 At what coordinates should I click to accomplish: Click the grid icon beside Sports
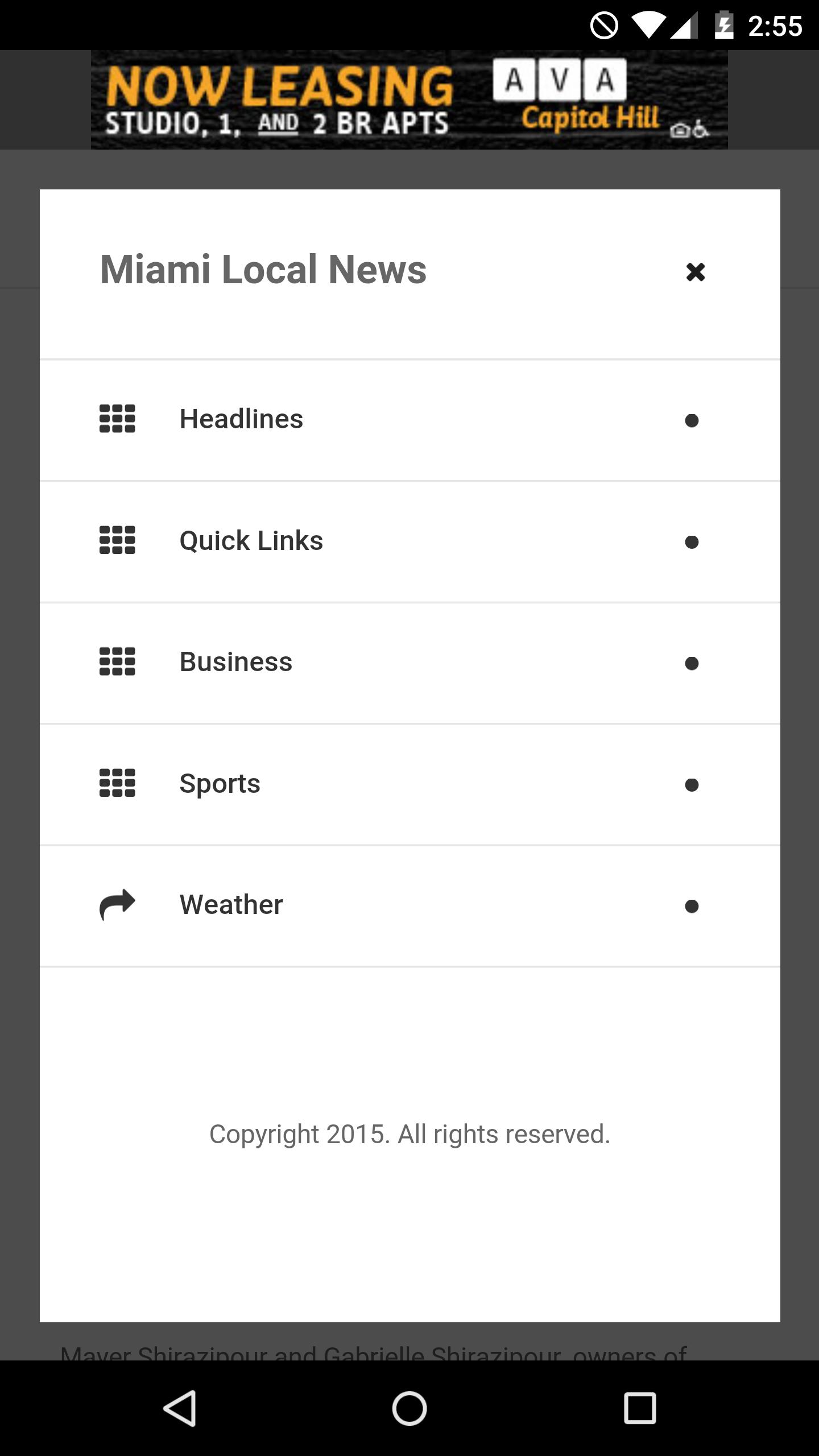[x=117, y=783]
